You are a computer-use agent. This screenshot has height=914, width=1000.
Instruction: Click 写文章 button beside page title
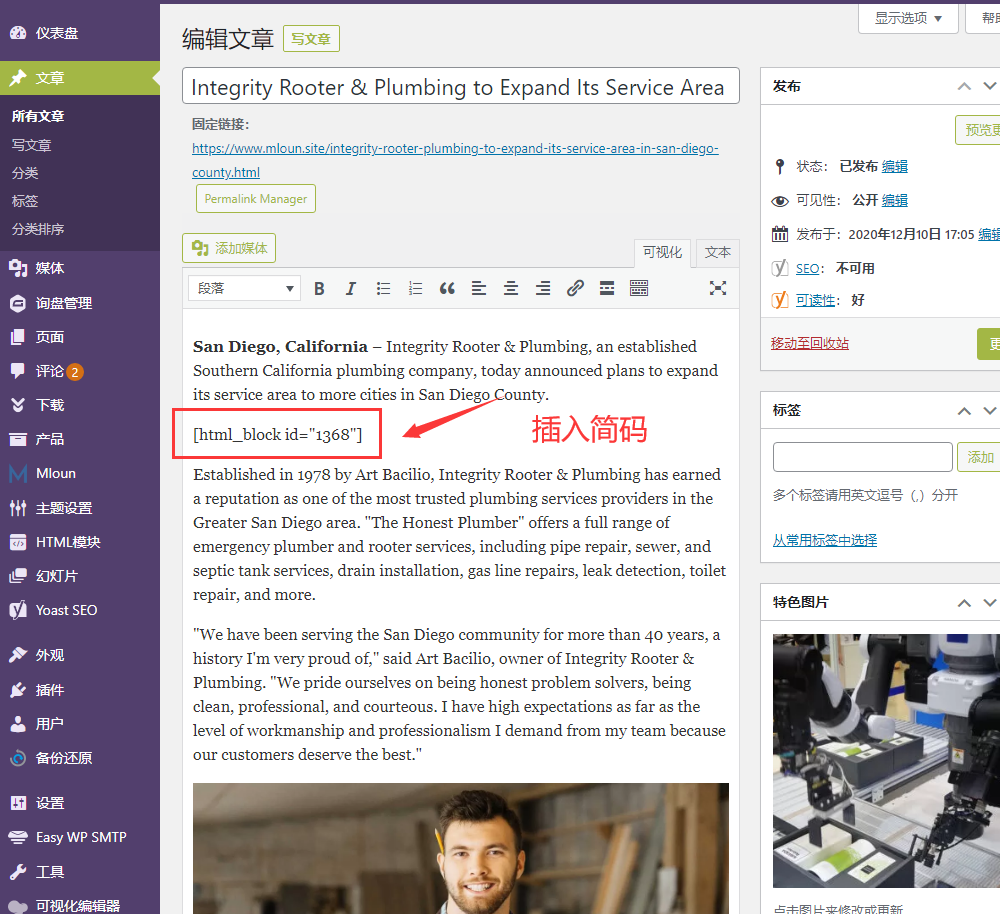[311, 39]
